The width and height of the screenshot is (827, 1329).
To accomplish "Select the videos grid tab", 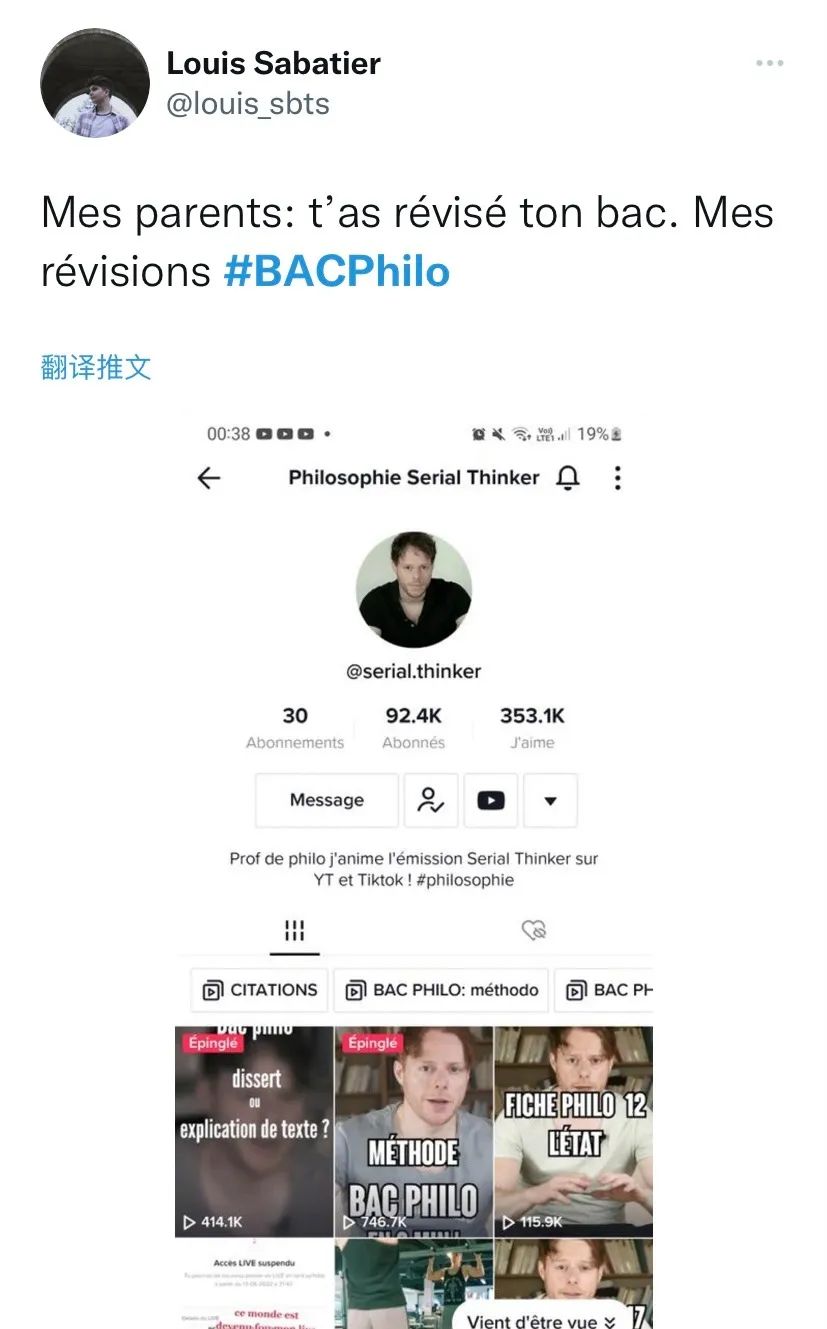I will point(294,931).
